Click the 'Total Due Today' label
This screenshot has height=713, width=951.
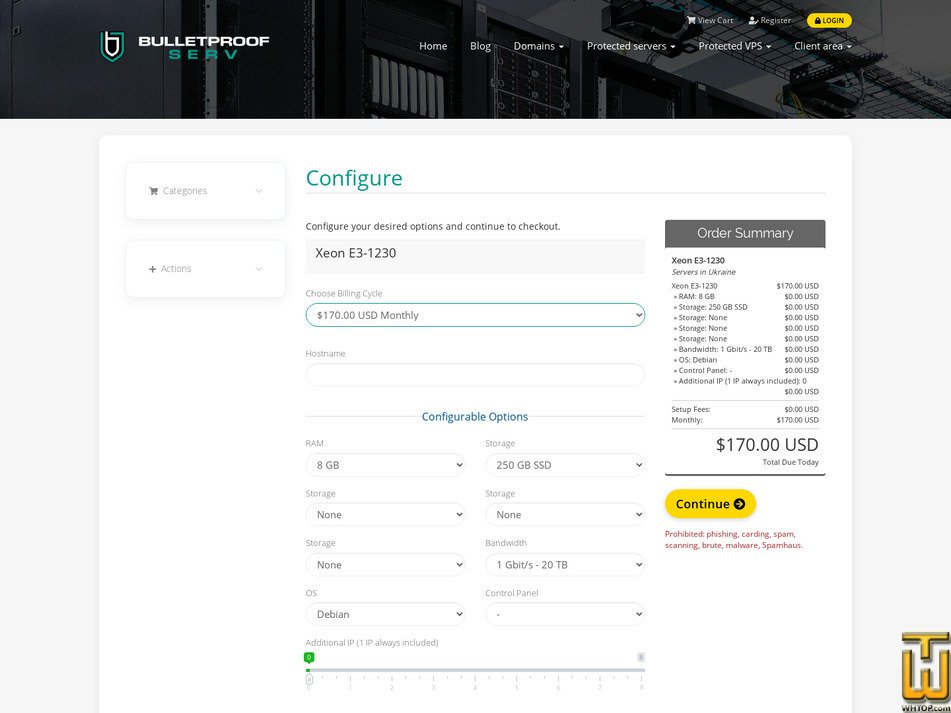pos(790,462)
